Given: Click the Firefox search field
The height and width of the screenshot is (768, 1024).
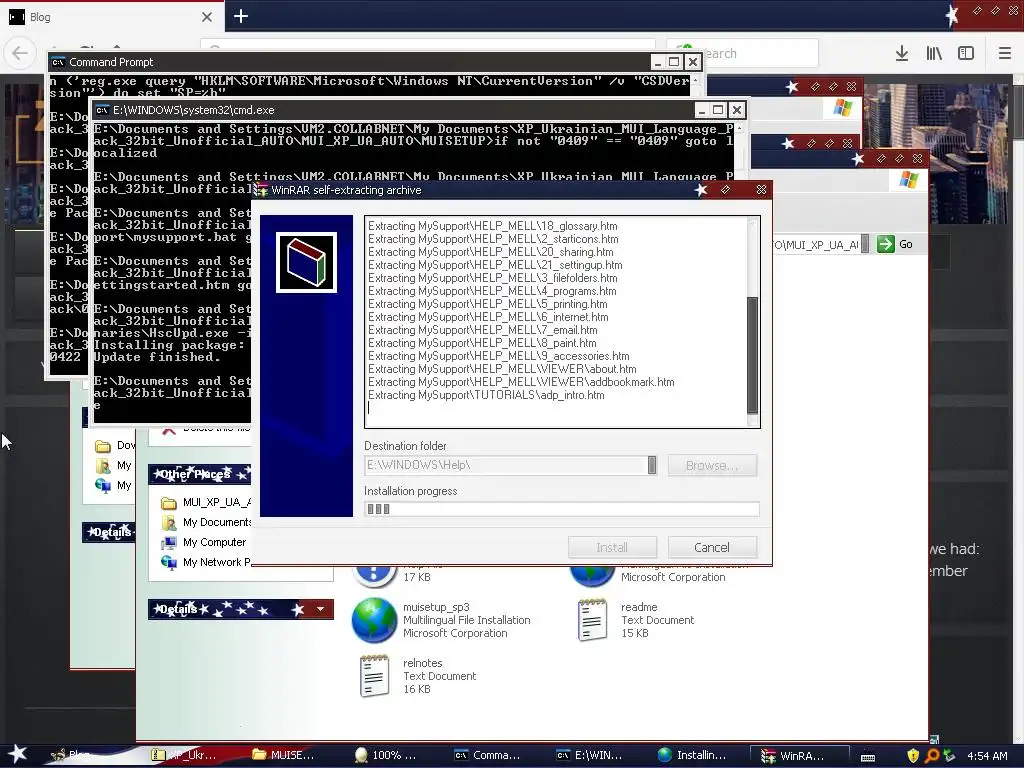Looking at the screenshot, I should (743, 54).
